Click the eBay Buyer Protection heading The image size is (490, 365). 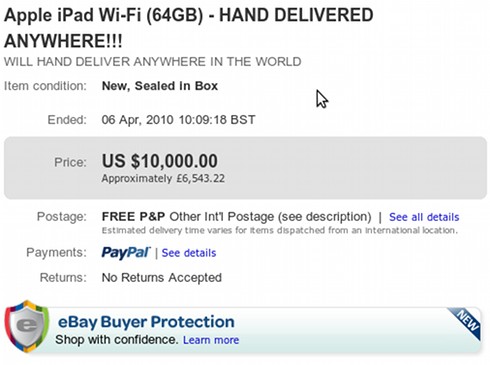[146, 322]
